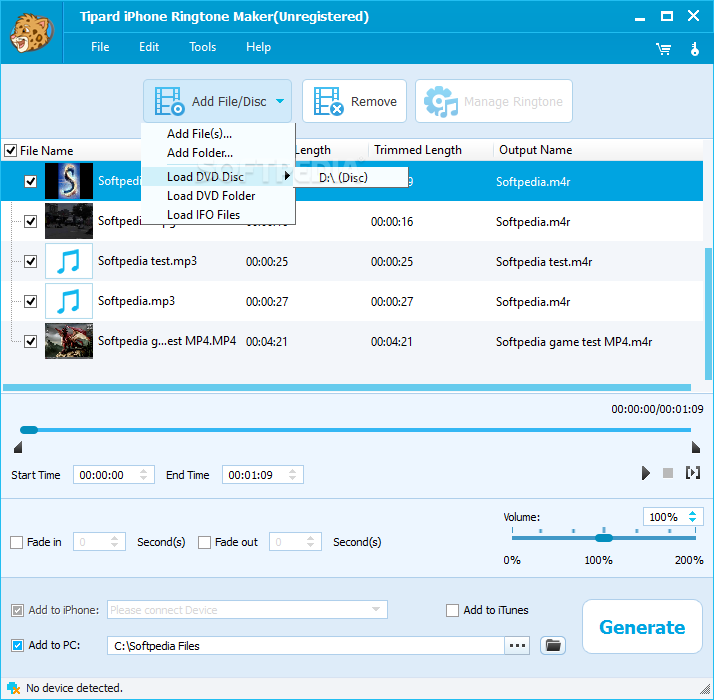The image size is (714, 700).
Task: Click the Fade out seconds spinner
Action: click(x=311, y=542)
